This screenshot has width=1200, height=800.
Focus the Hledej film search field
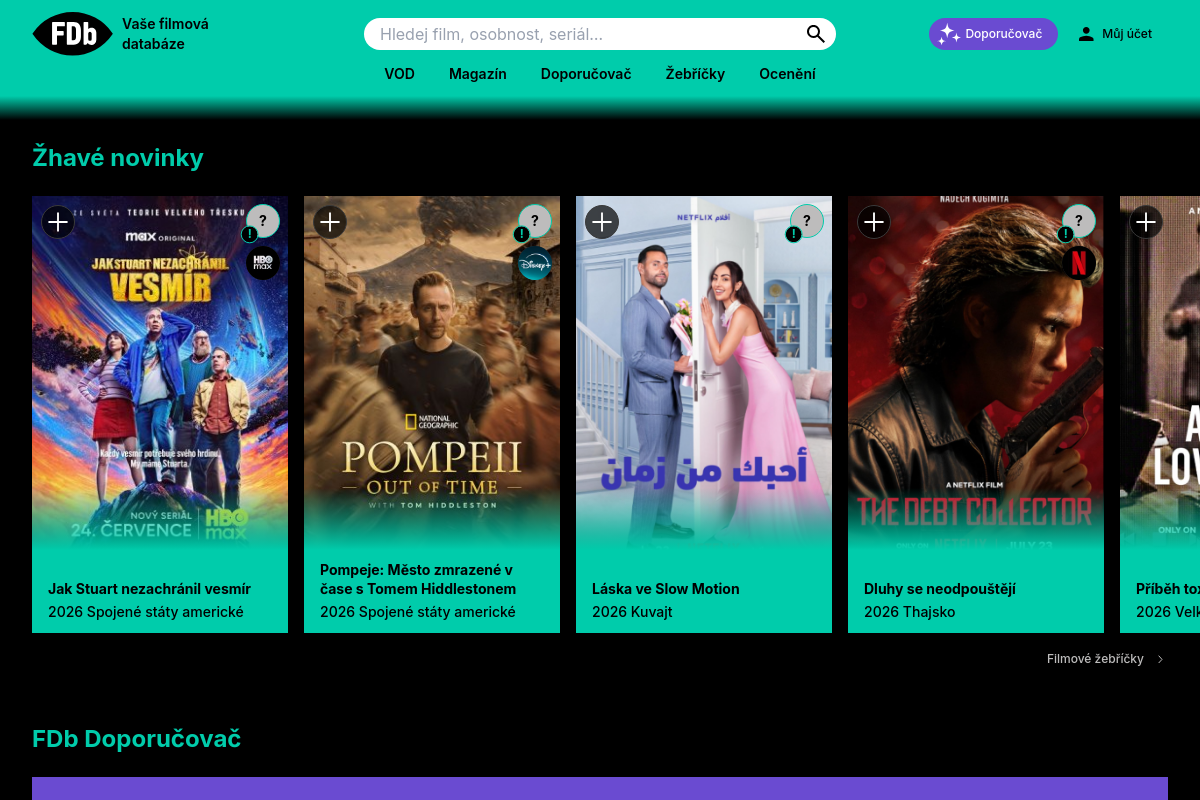[x=585, y=34]
